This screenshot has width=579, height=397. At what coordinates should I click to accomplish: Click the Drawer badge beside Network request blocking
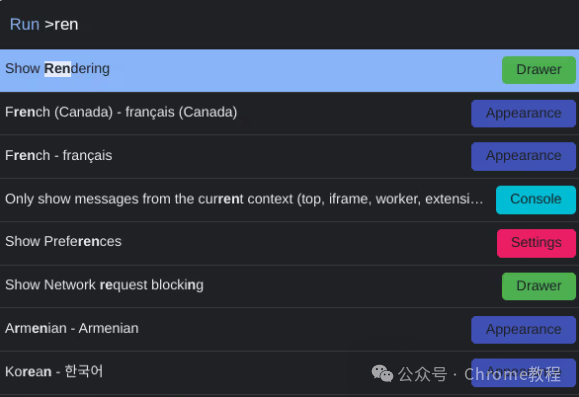539,286
